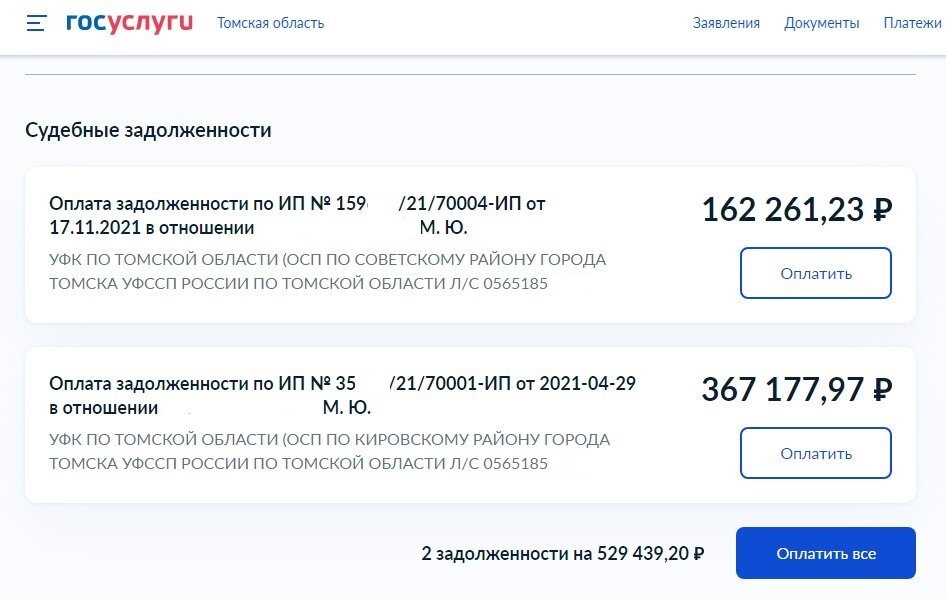The width and height of the screenshot is (946, 599).
Task: Click the total 2 задолженности на 529 439,20 ₽
Action: 562,553
